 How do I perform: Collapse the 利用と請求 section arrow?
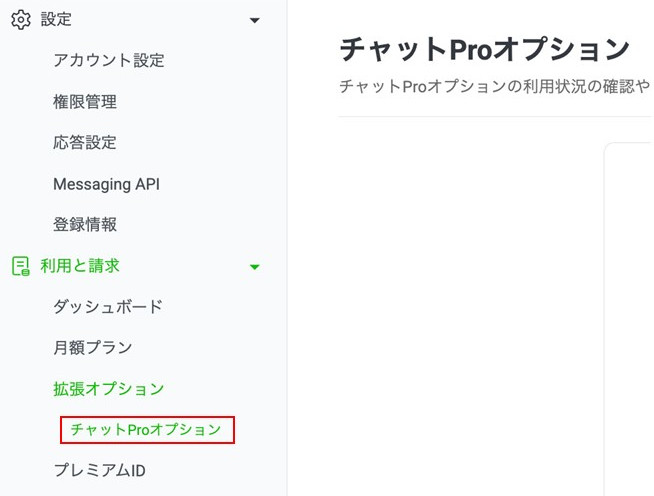(x=255, y=267)
